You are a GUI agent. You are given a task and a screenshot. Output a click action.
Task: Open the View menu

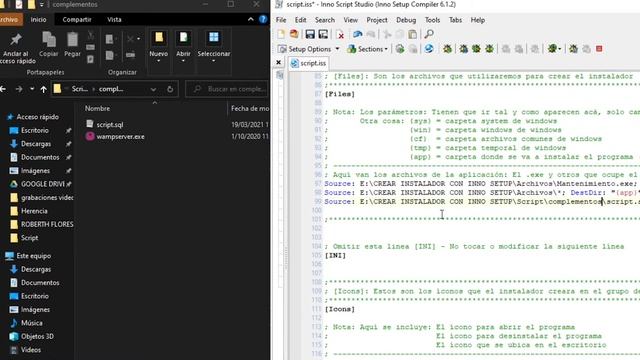click(x=350, y=20)
